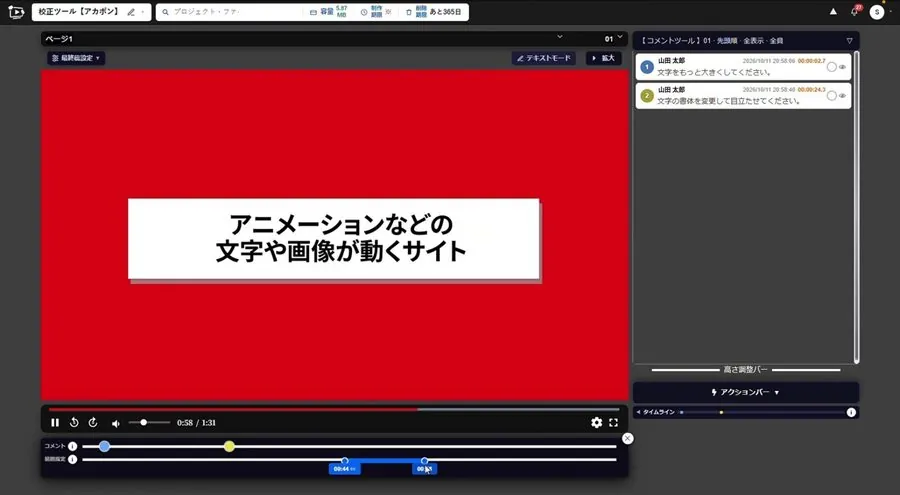The image size is (900, 495).
Task: Click the app logo icon in top-left
Action: (17, 11)
